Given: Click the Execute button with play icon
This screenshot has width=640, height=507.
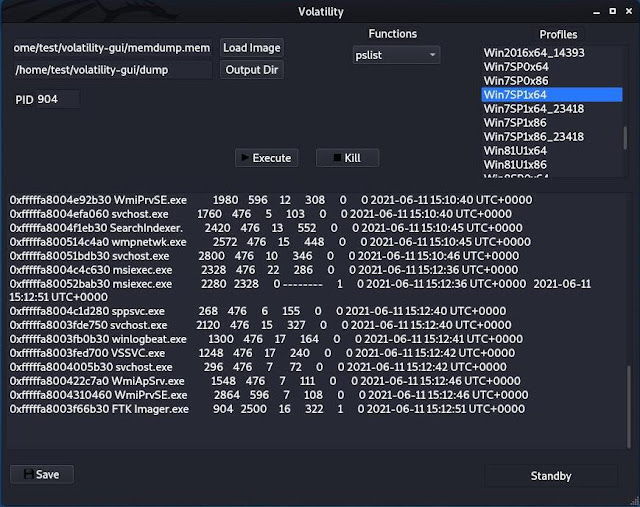Looking at the screenshot, I should (x=266, y=158).
